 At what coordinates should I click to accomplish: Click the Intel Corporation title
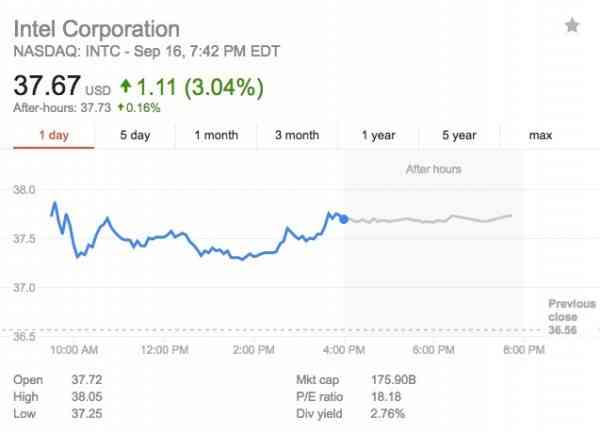point(97,27)
